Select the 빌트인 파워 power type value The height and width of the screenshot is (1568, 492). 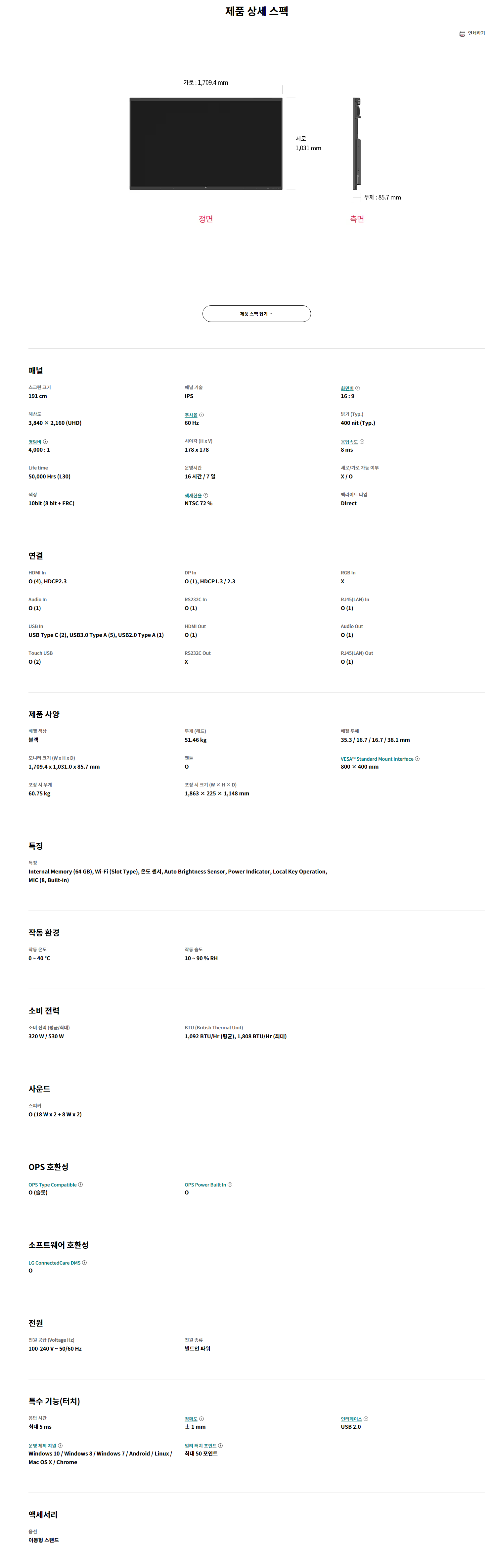pyautogui.click(x=197, y=1348)
